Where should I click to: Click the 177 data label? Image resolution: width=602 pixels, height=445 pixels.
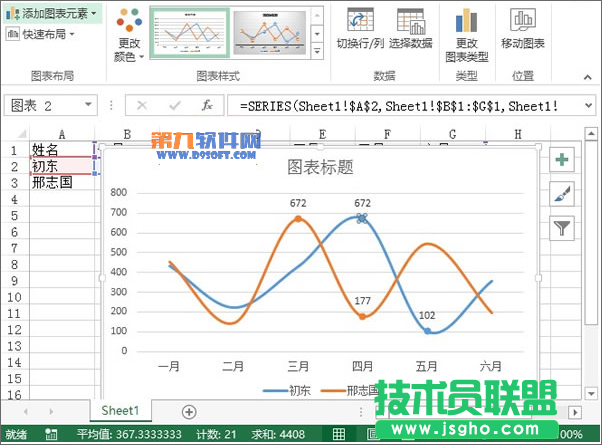[x=362, y=301]
